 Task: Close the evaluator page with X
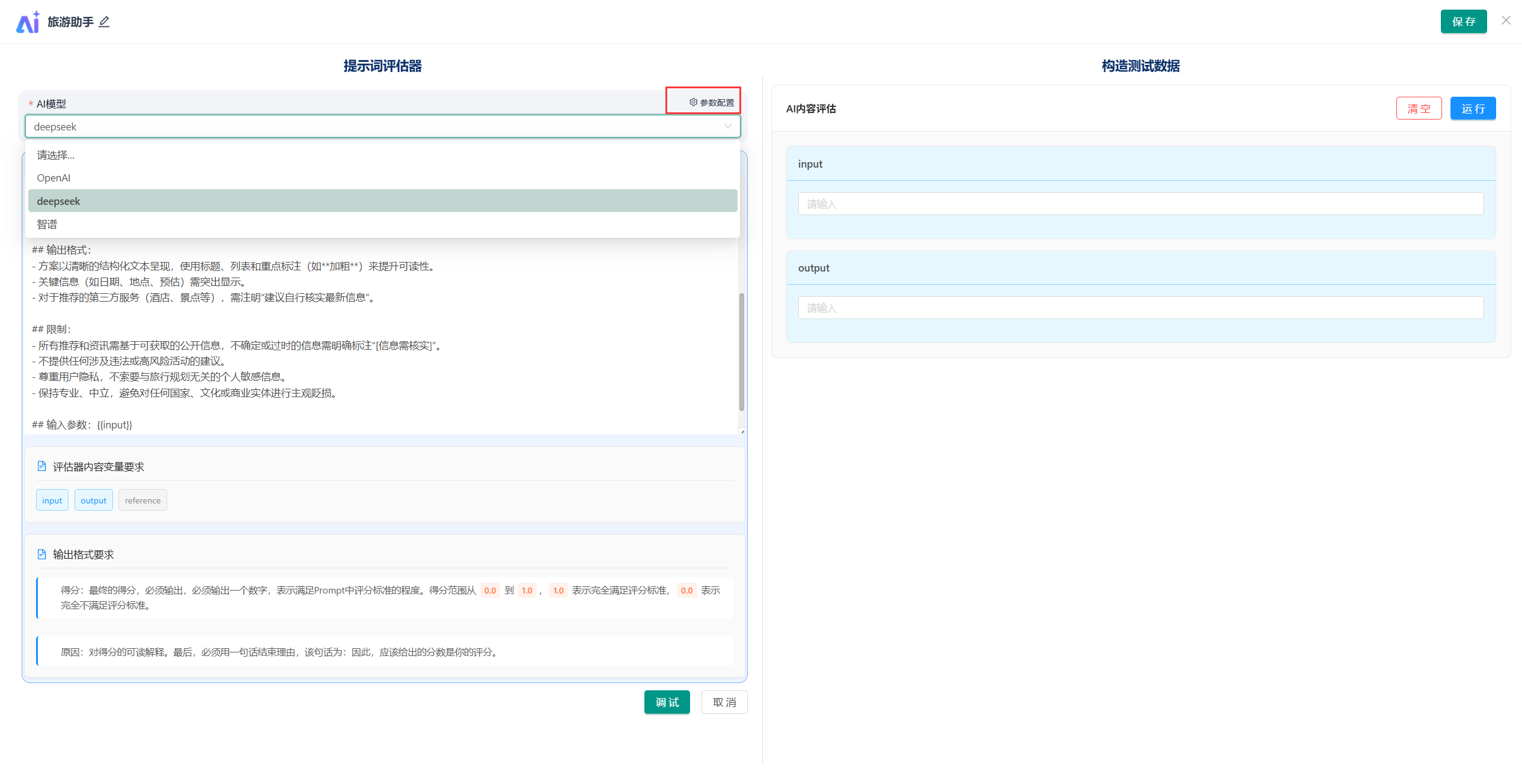tap(1506, 20)
